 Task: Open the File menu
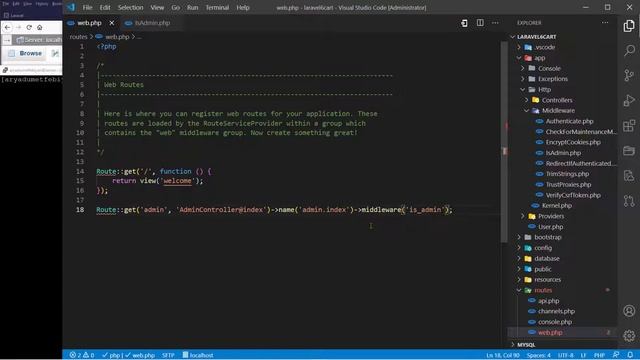pos(87,7)
